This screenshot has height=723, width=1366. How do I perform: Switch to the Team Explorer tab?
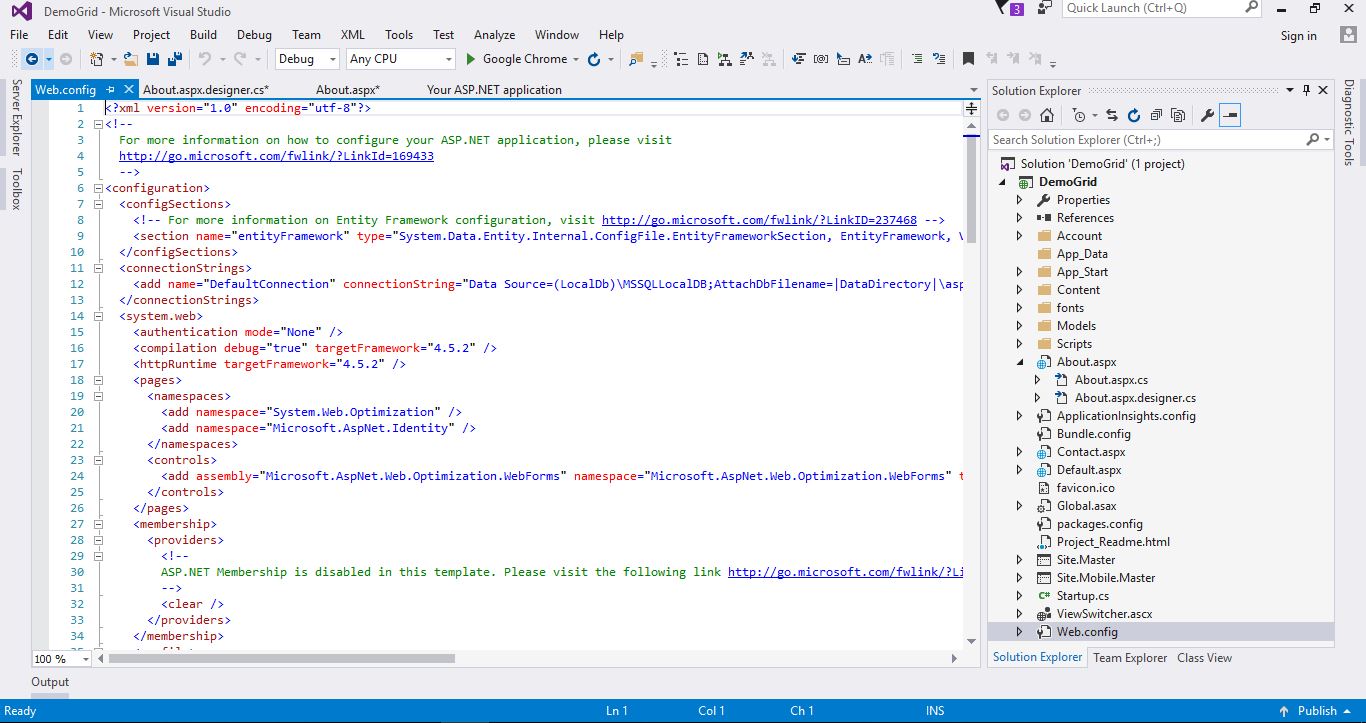(1130, 658)
